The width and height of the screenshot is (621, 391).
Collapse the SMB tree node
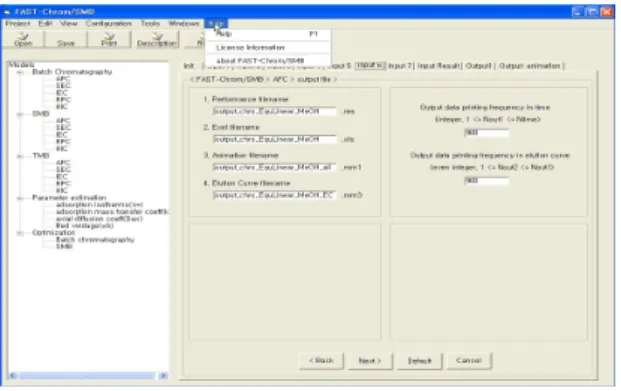click(x=19, y=114)
